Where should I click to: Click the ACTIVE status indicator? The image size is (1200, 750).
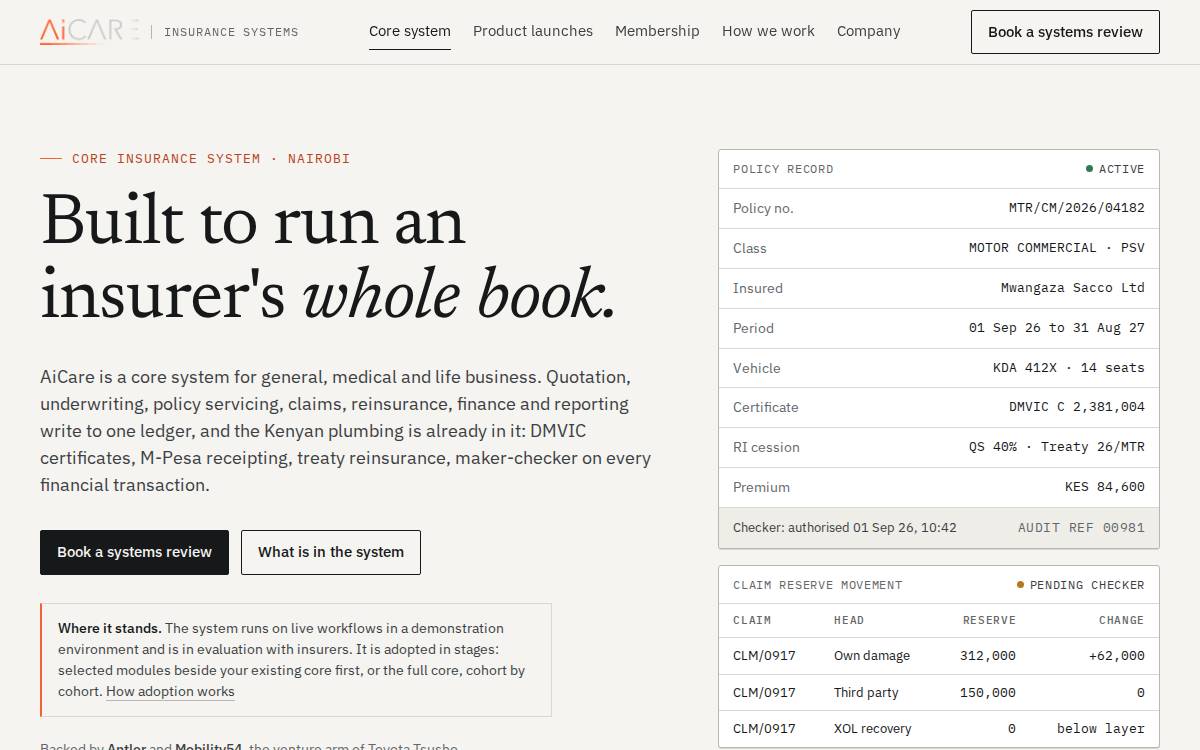coord(1115,169)
